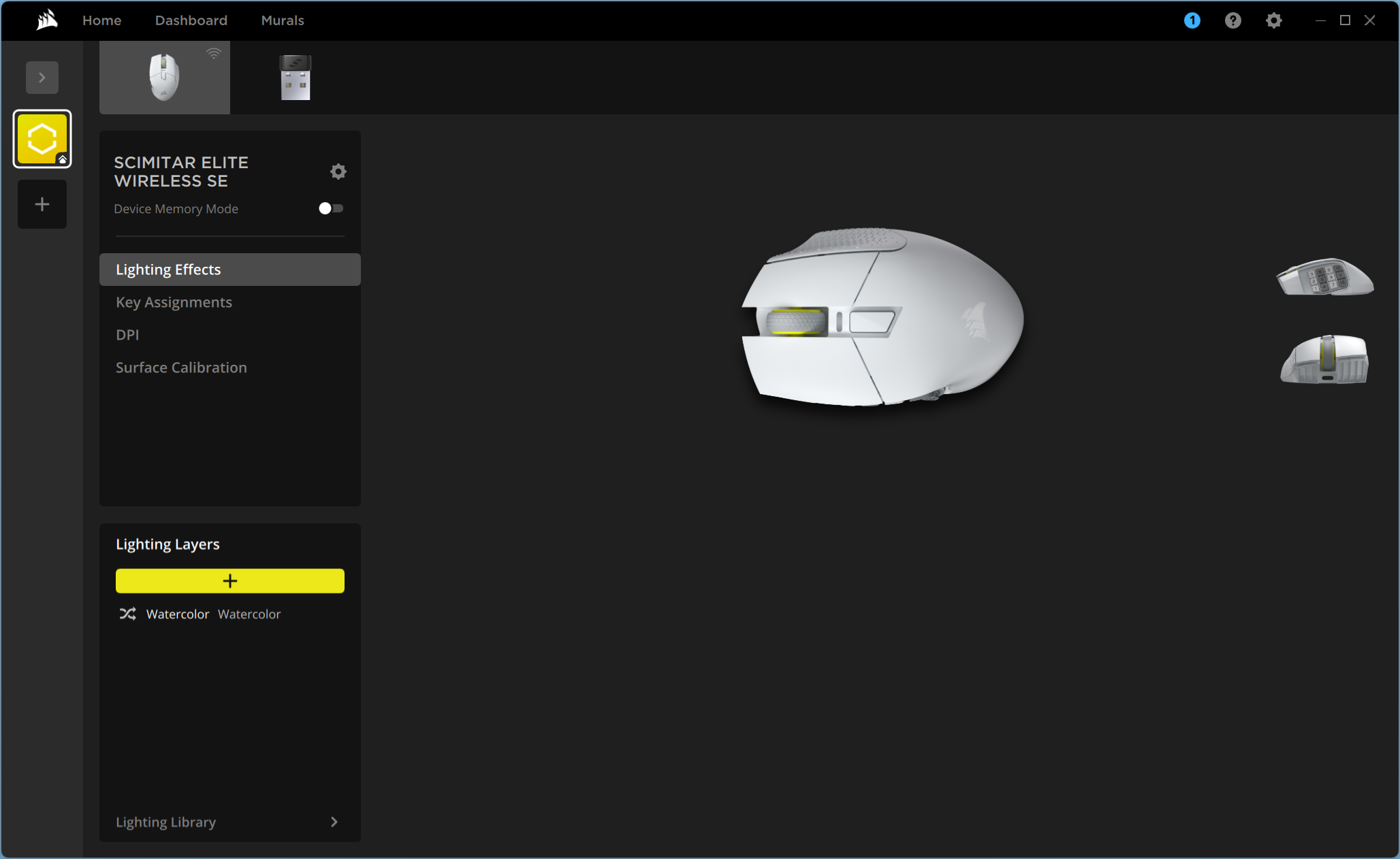
Task: Open Key Assignments section
Action: click(x=230, y=302)
